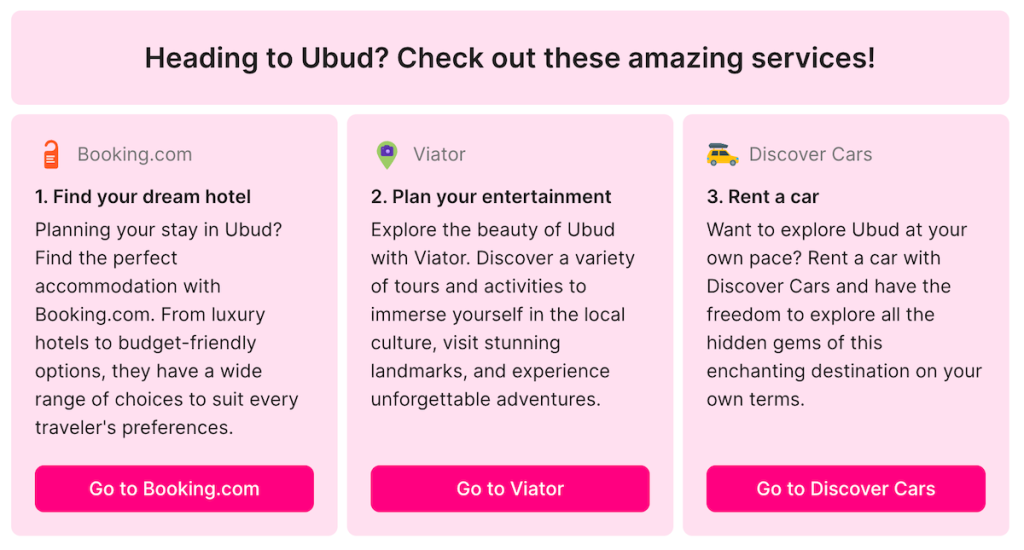
Task: Click the 'hidden gems of this' text line
Action: pyautogui.click(x=794, y=342)
